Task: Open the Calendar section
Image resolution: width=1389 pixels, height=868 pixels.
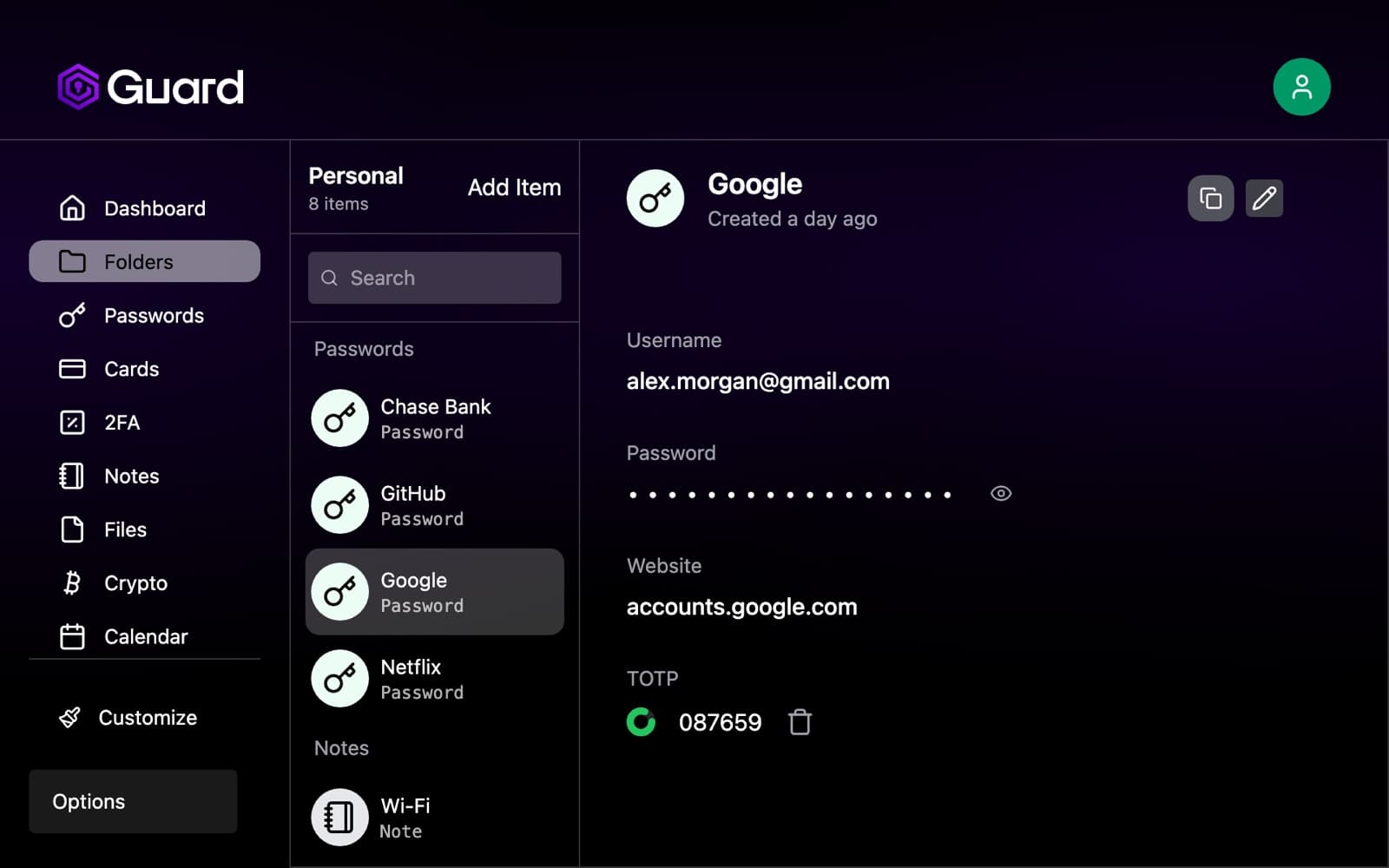Action: click(144, 636)
